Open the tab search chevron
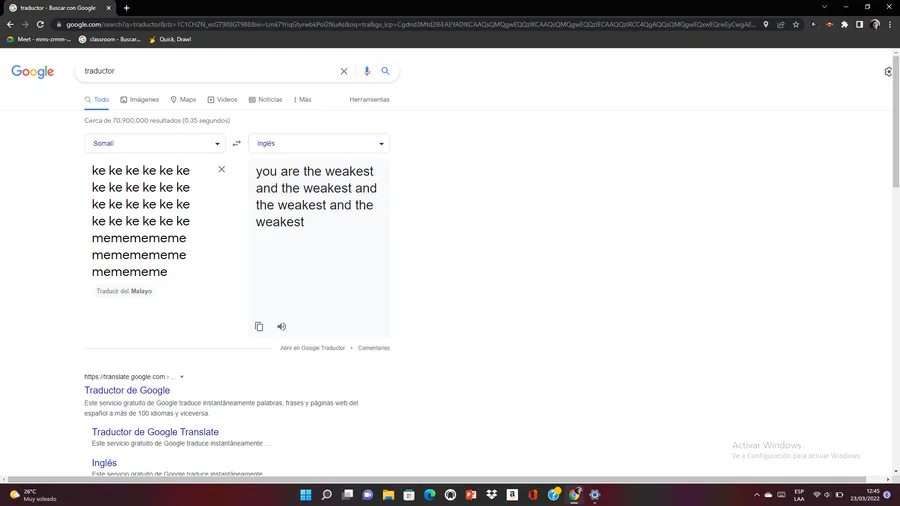 click(x=824, y=7)
